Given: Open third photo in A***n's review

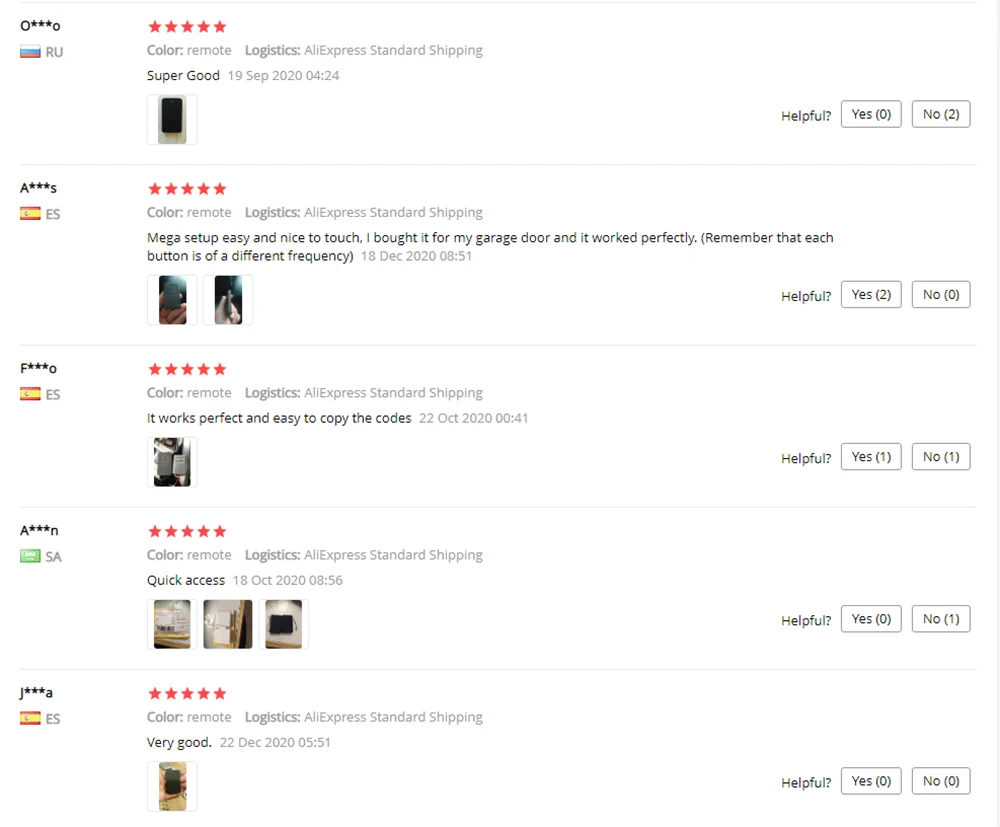Looking at the screenshot, I should [x=284, y=624].
